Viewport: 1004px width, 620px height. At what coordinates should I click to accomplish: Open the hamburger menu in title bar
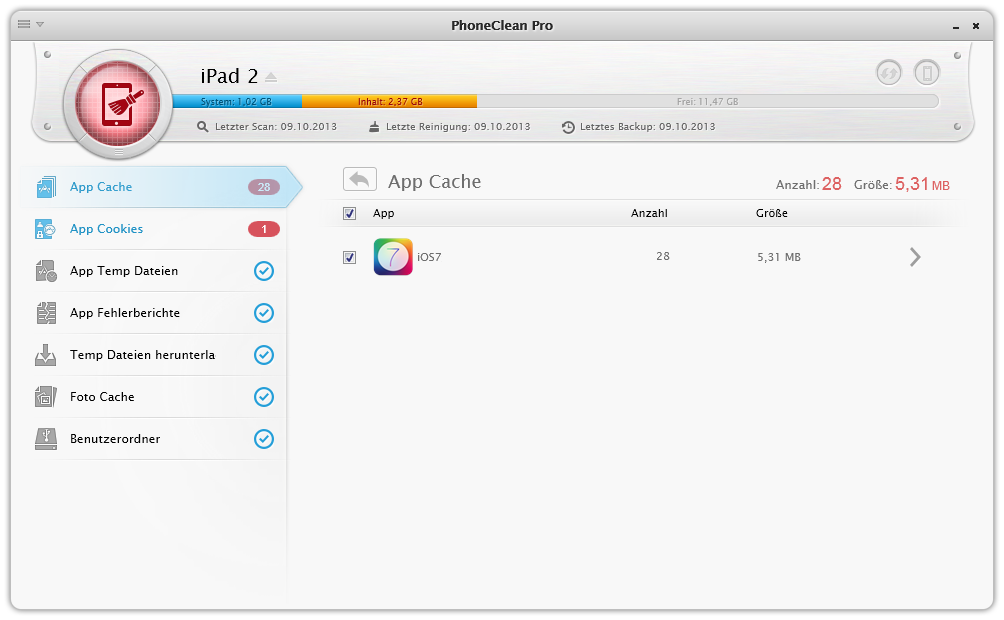pyautogui.click(x=24, y=24)
